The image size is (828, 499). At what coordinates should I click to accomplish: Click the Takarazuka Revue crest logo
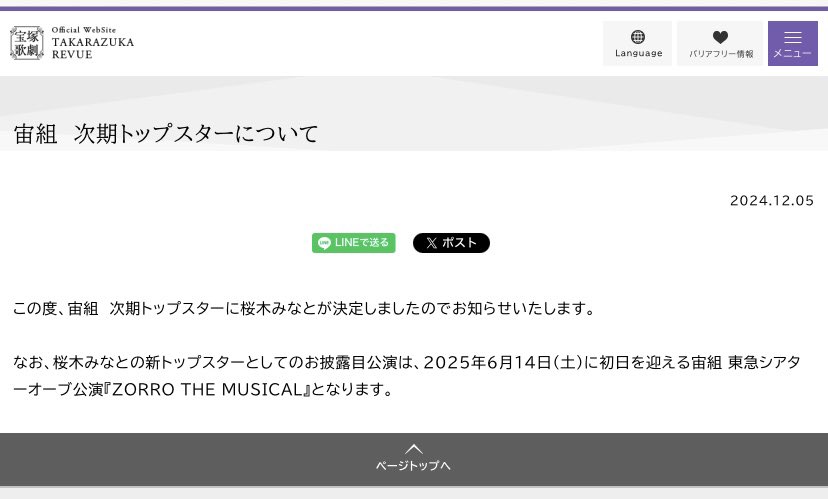click(x=27, y=43)
